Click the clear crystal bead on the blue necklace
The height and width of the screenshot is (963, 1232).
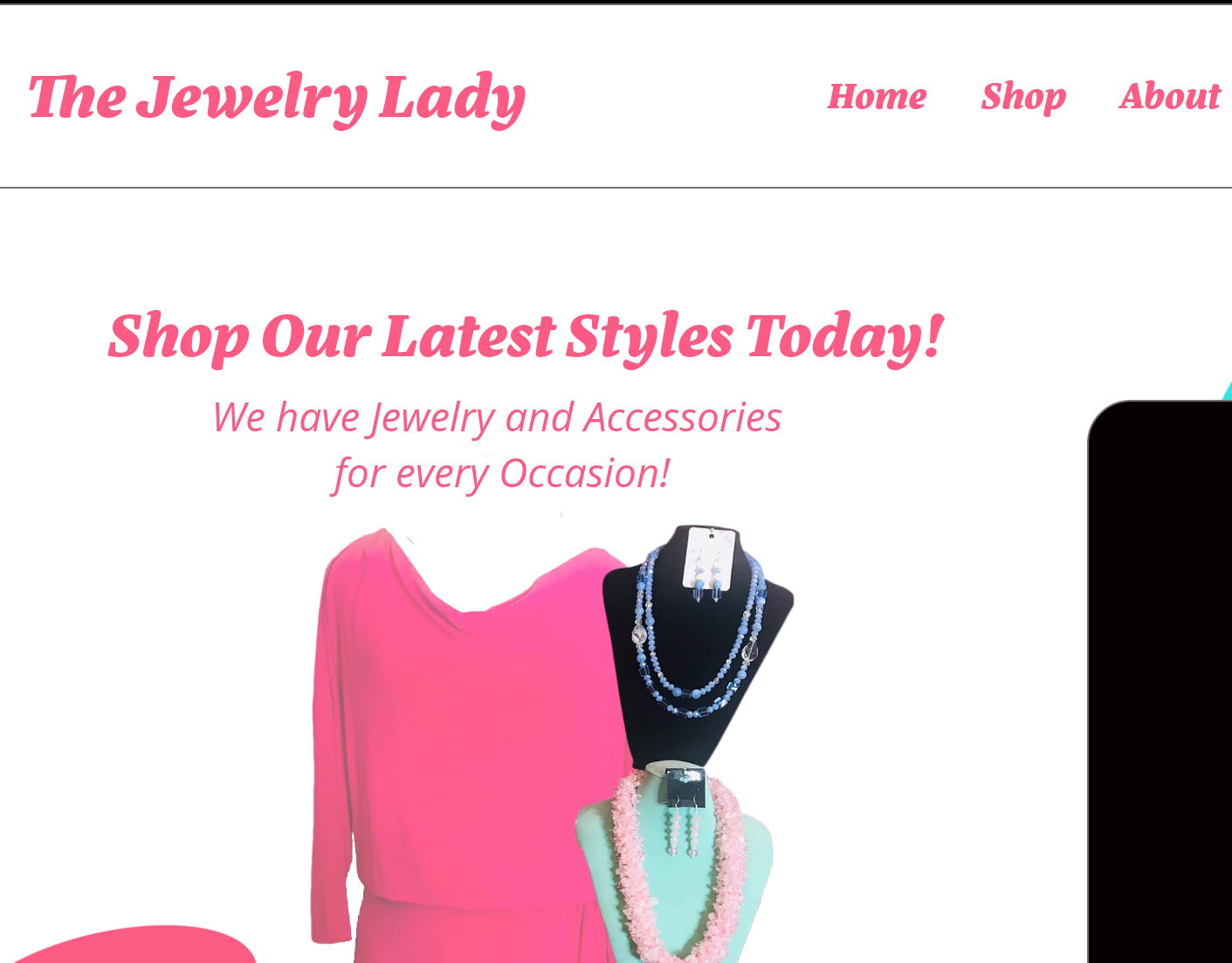(x=639, y=630)
